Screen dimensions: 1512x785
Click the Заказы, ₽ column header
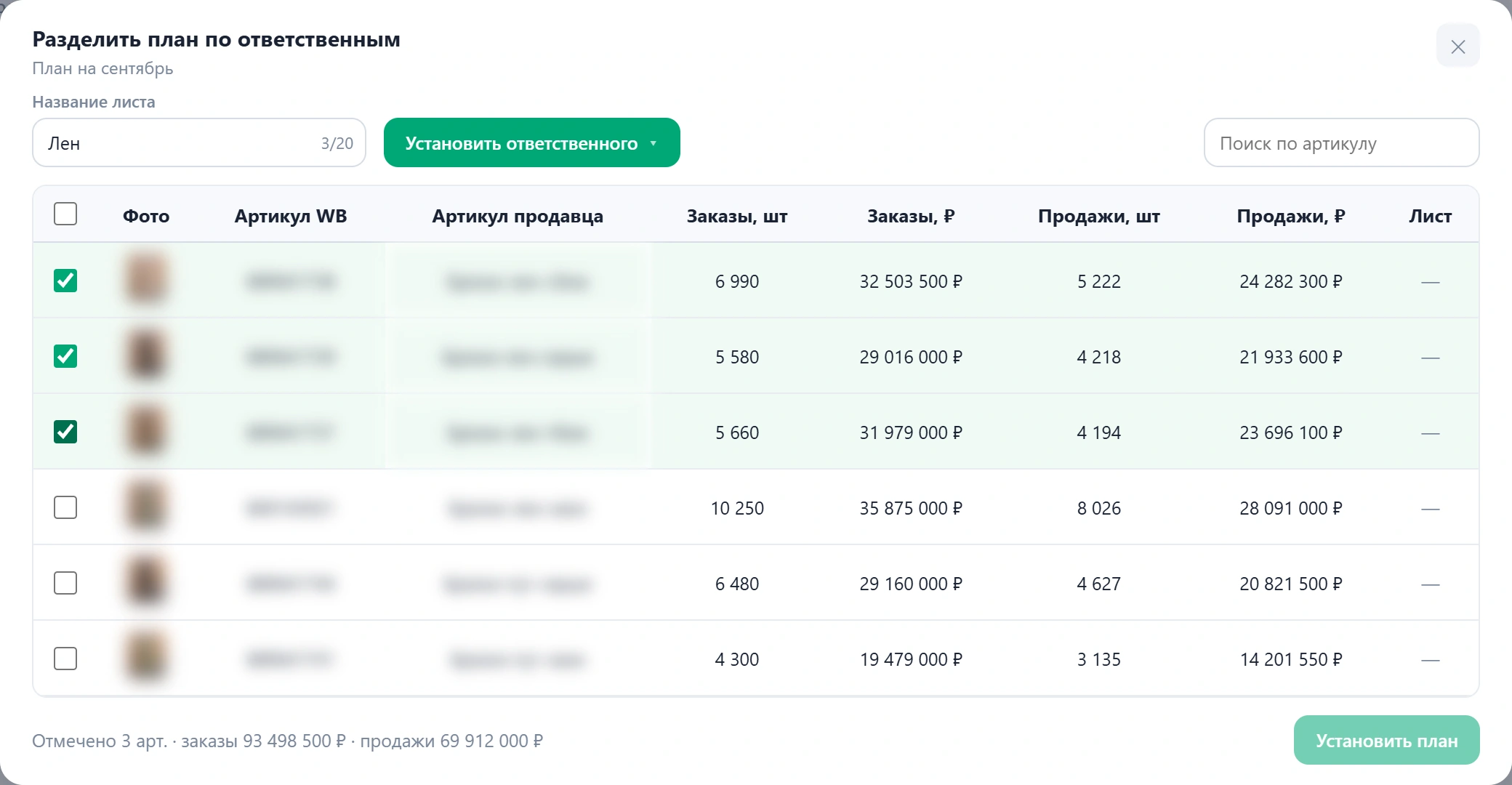pos(911,216)
